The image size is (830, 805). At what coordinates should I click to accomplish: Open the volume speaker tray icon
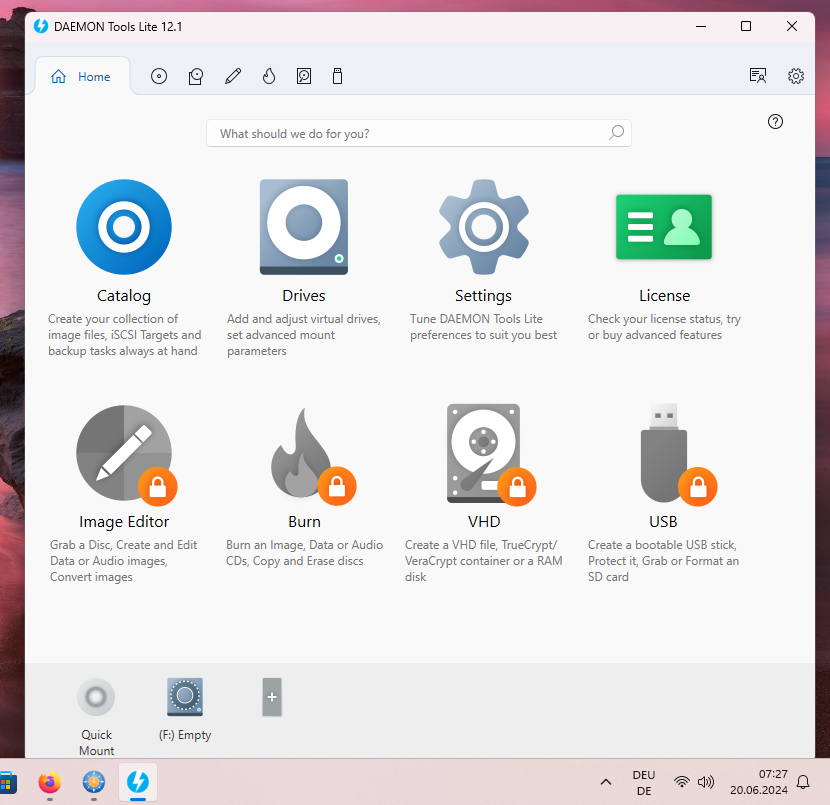click(706, 782)
